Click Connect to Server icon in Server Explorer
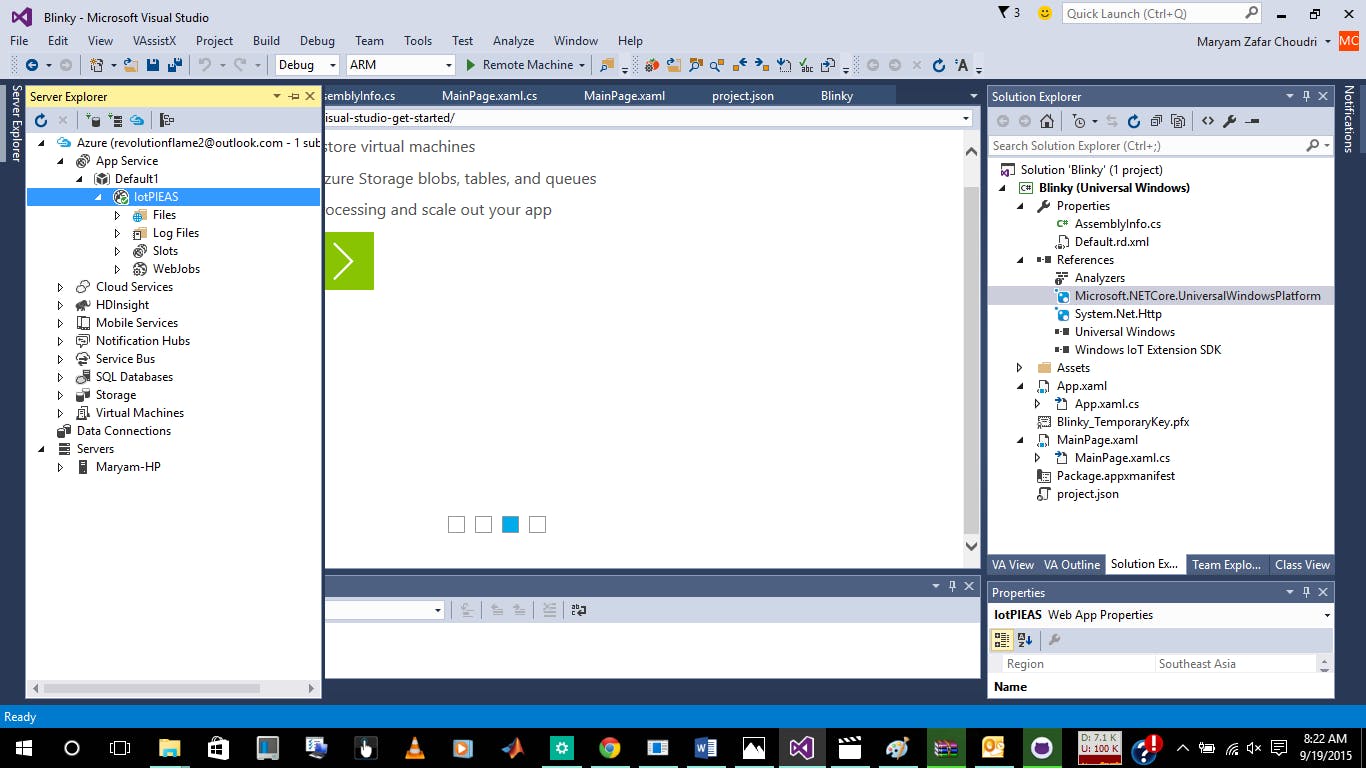 coord(115,120)
